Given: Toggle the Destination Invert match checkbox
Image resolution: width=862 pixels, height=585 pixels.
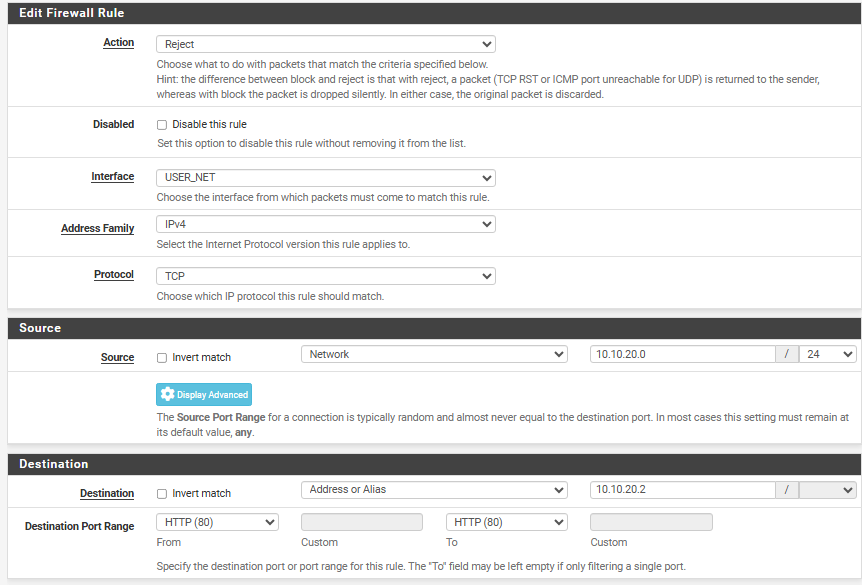Looking at the screenshot, I should point(162,493).
